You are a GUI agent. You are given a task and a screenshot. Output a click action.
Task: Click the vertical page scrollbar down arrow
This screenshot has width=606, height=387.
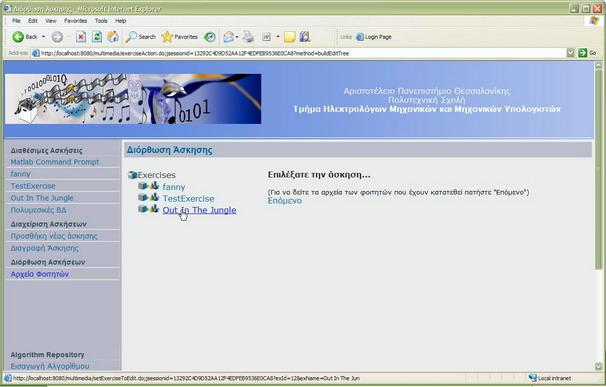598,366
